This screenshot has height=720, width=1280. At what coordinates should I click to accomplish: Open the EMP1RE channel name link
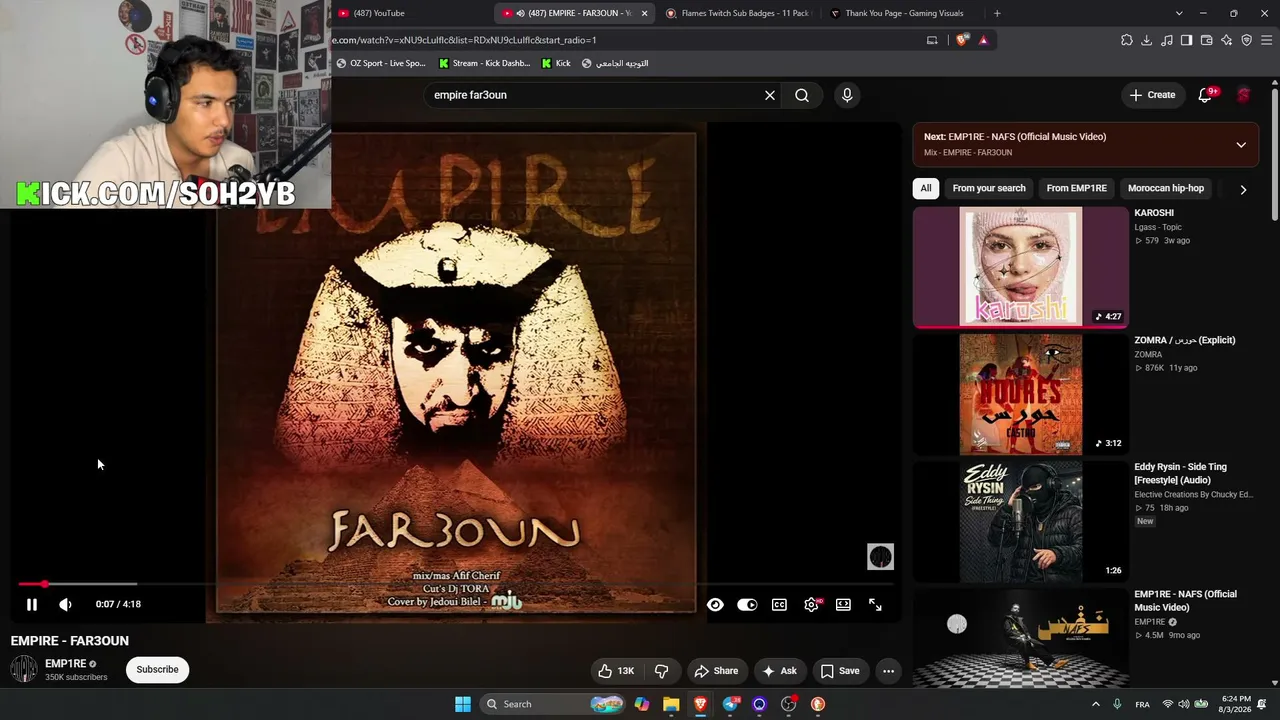[65, 664]
